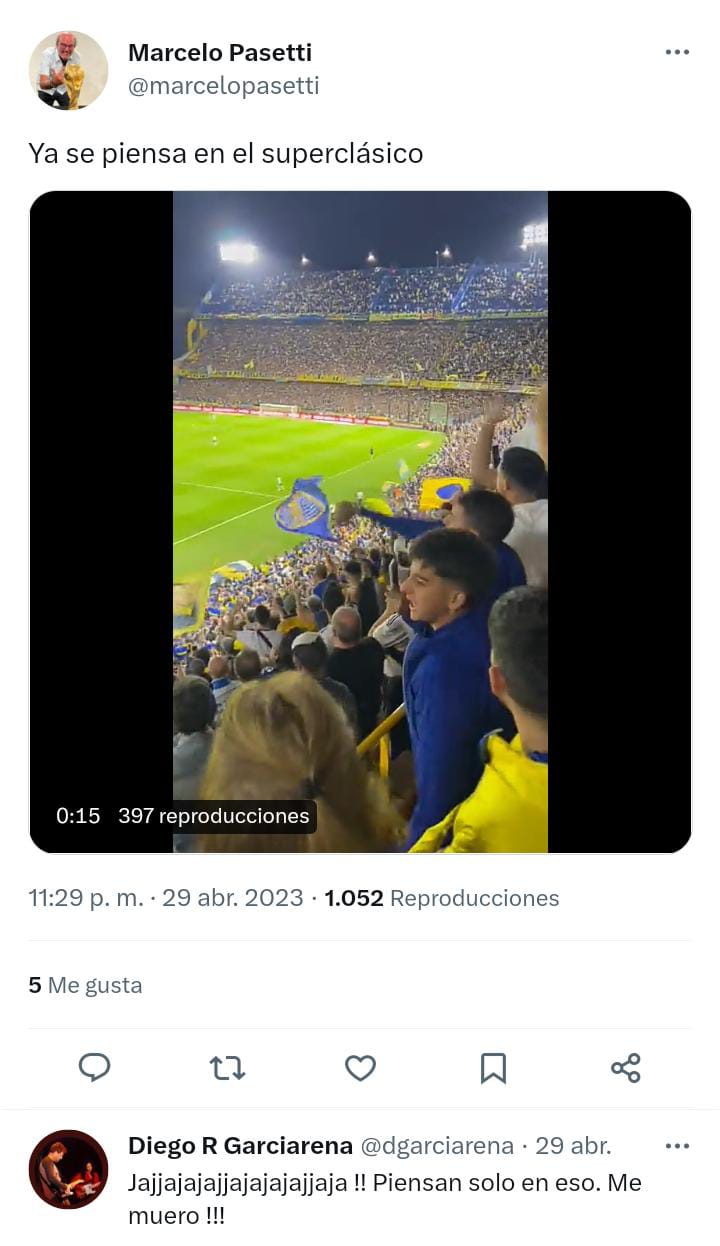The width and height of the screenshot is (720, 1246).
Task: Open the @dgarciarena handle link
Action: click(x=437, y=1146)
